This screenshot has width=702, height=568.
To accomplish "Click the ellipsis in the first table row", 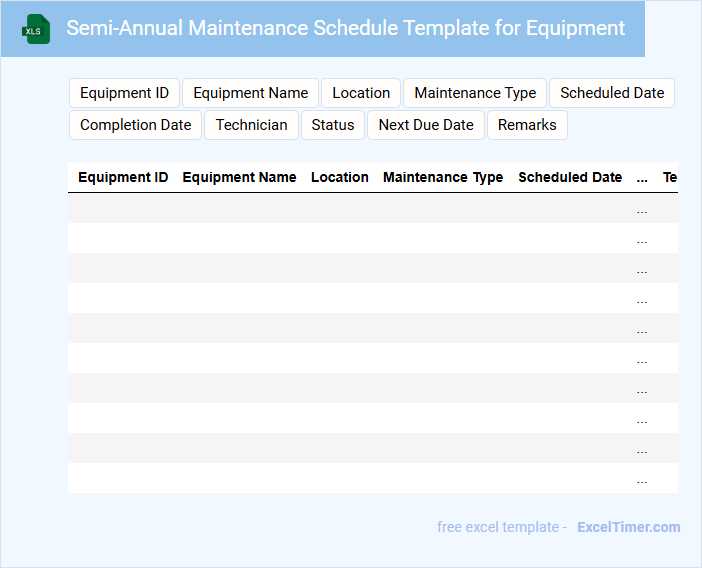I will click(x=642, y=209).
